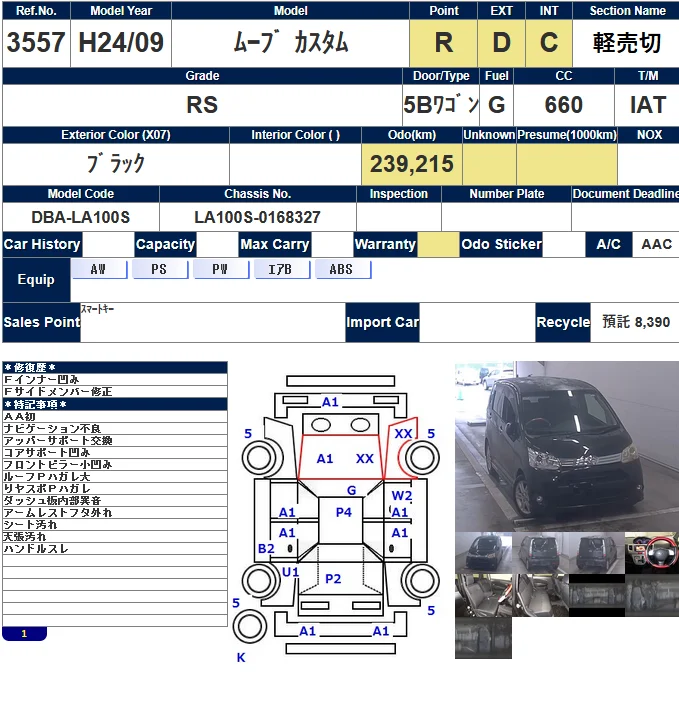679x718 pixels.
Task: Select the P4 roof panel on diagram
Action: [x=343, y=512]
